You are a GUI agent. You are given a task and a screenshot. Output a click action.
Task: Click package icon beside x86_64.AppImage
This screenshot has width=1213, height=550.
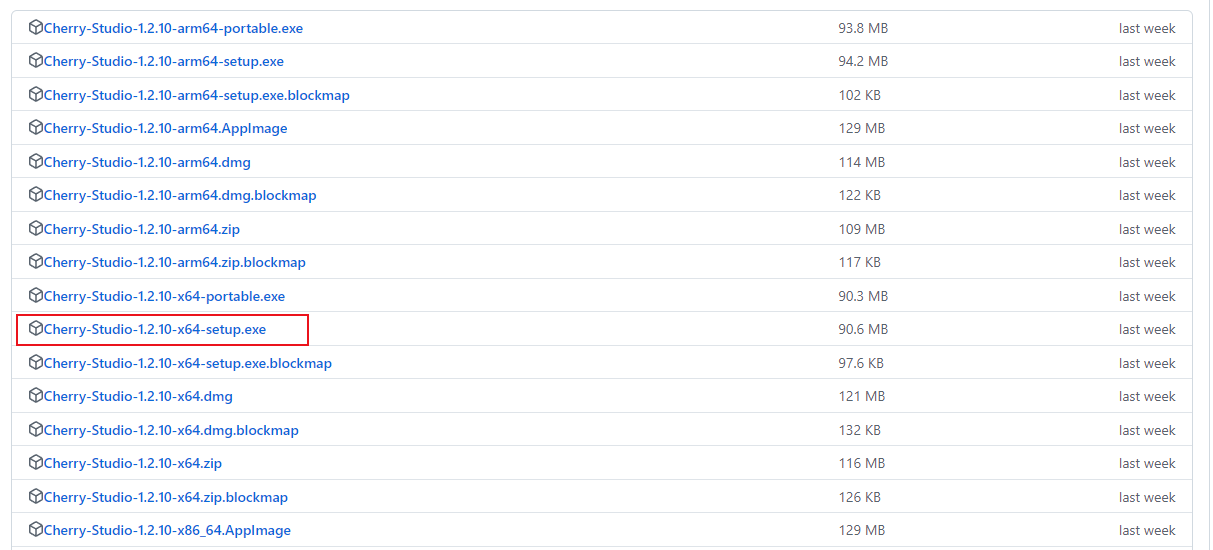pyautogui.click(x=36, y=530)
